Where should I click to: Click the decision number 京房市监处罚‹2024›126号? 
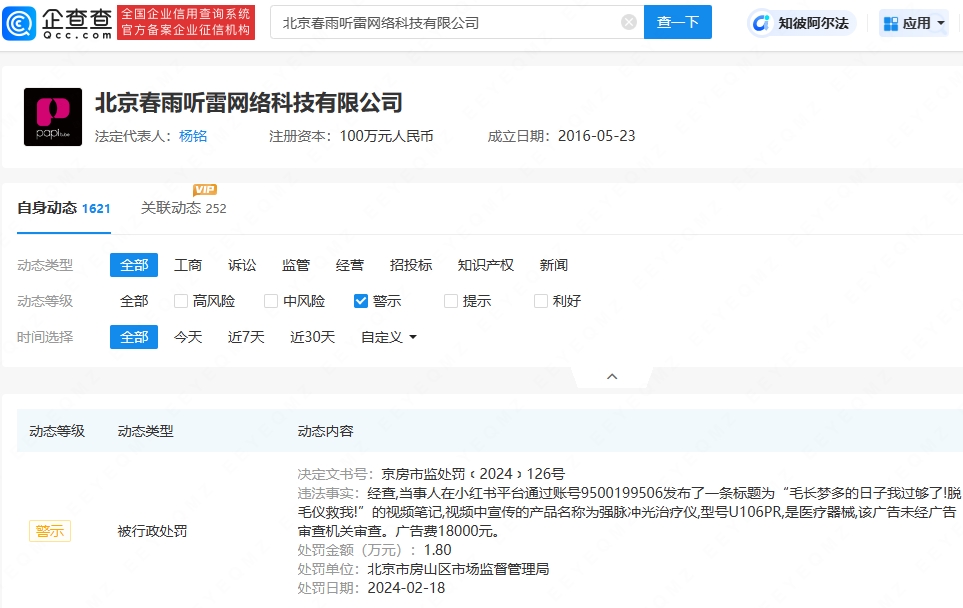coord(473,474)
